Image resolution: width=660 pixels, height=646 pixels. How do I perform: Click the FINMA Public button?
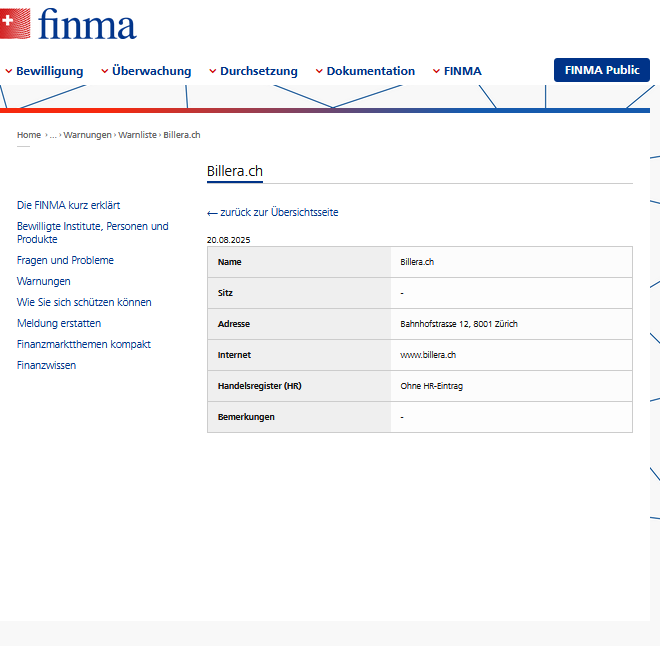point(602,70)
